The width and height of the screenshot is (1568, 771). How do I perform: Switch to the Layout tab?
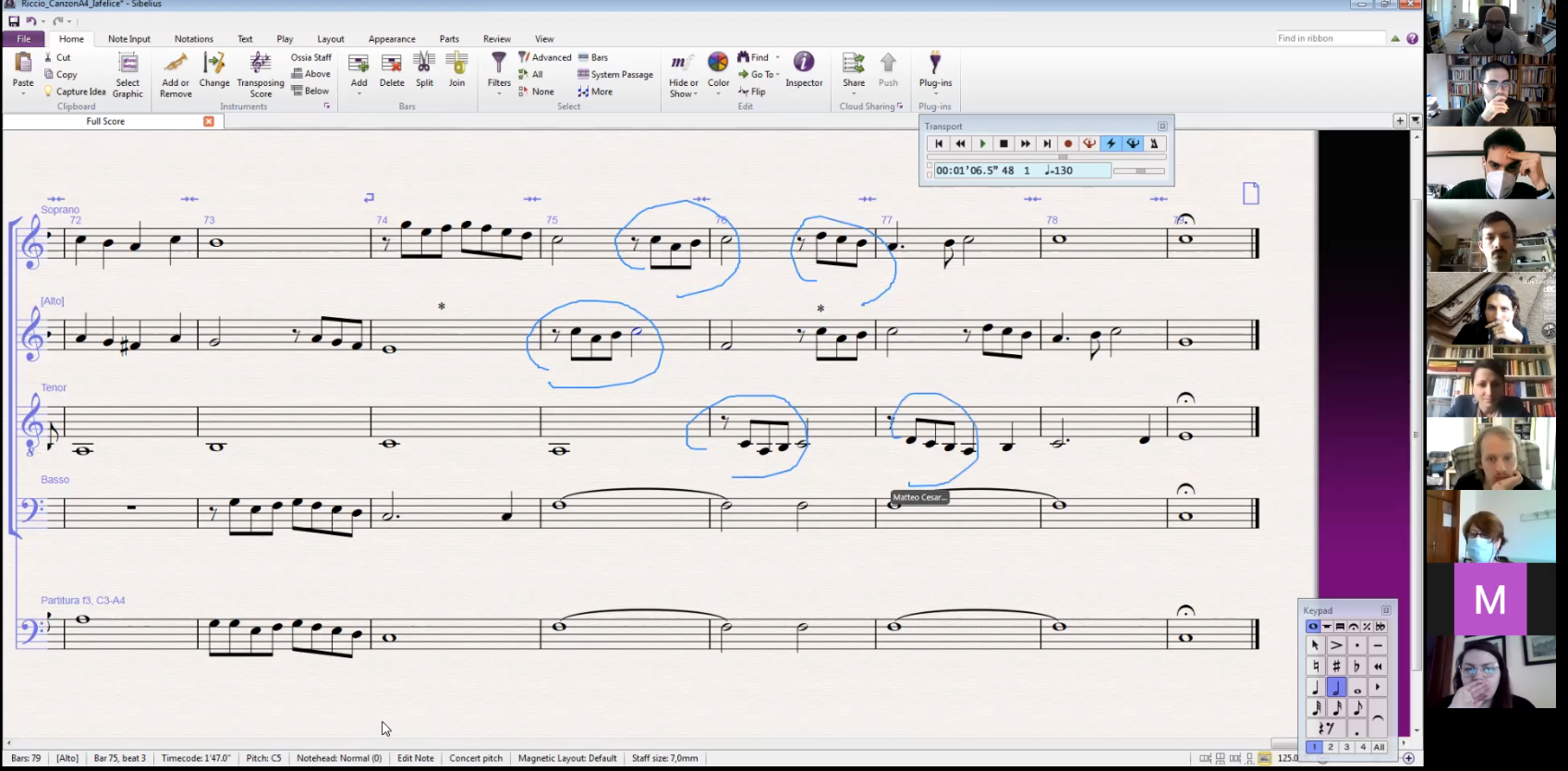click(331, 39)
